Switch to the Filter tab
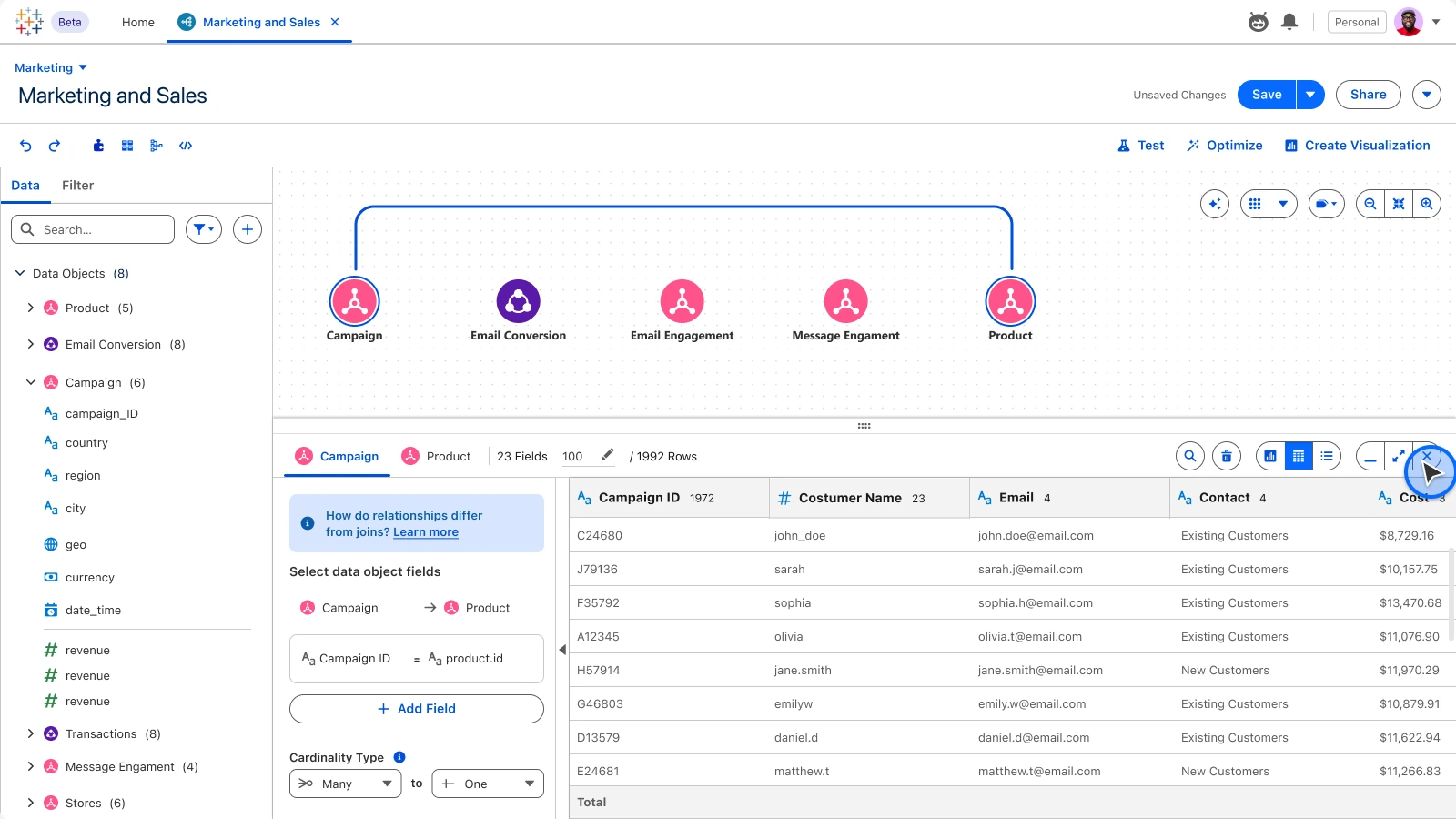The height and width of the screenshot is (819, 1456). coord(77,185)
